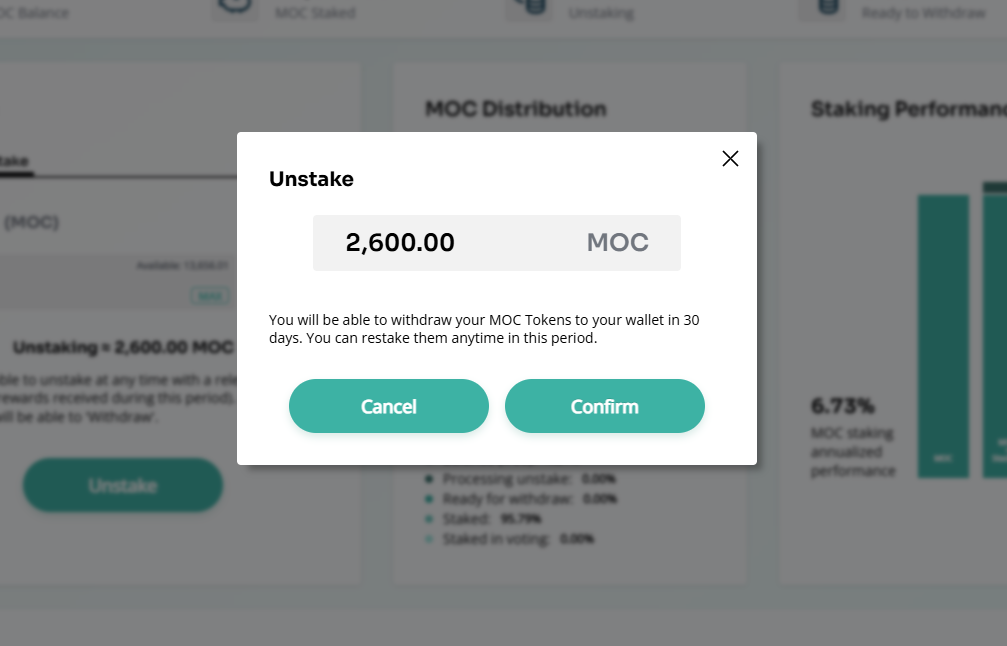Screen dimensions: 1007x646
Task: Click the Ready for withdraw legend dot
Action: (429, 499)
